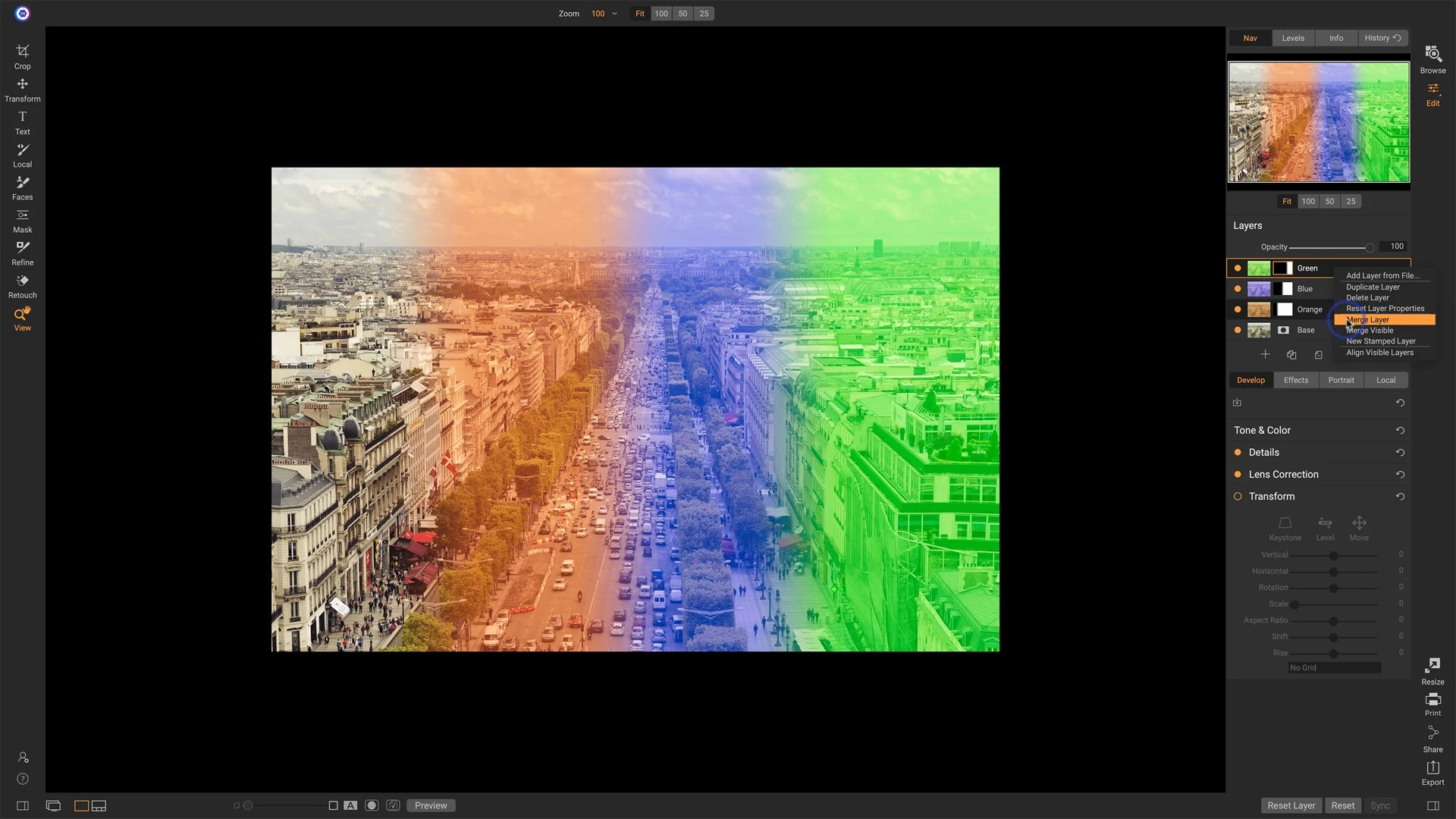Open the Browse module
Viewport: 1456px width, 819px height.
[x=1432, y=60]
